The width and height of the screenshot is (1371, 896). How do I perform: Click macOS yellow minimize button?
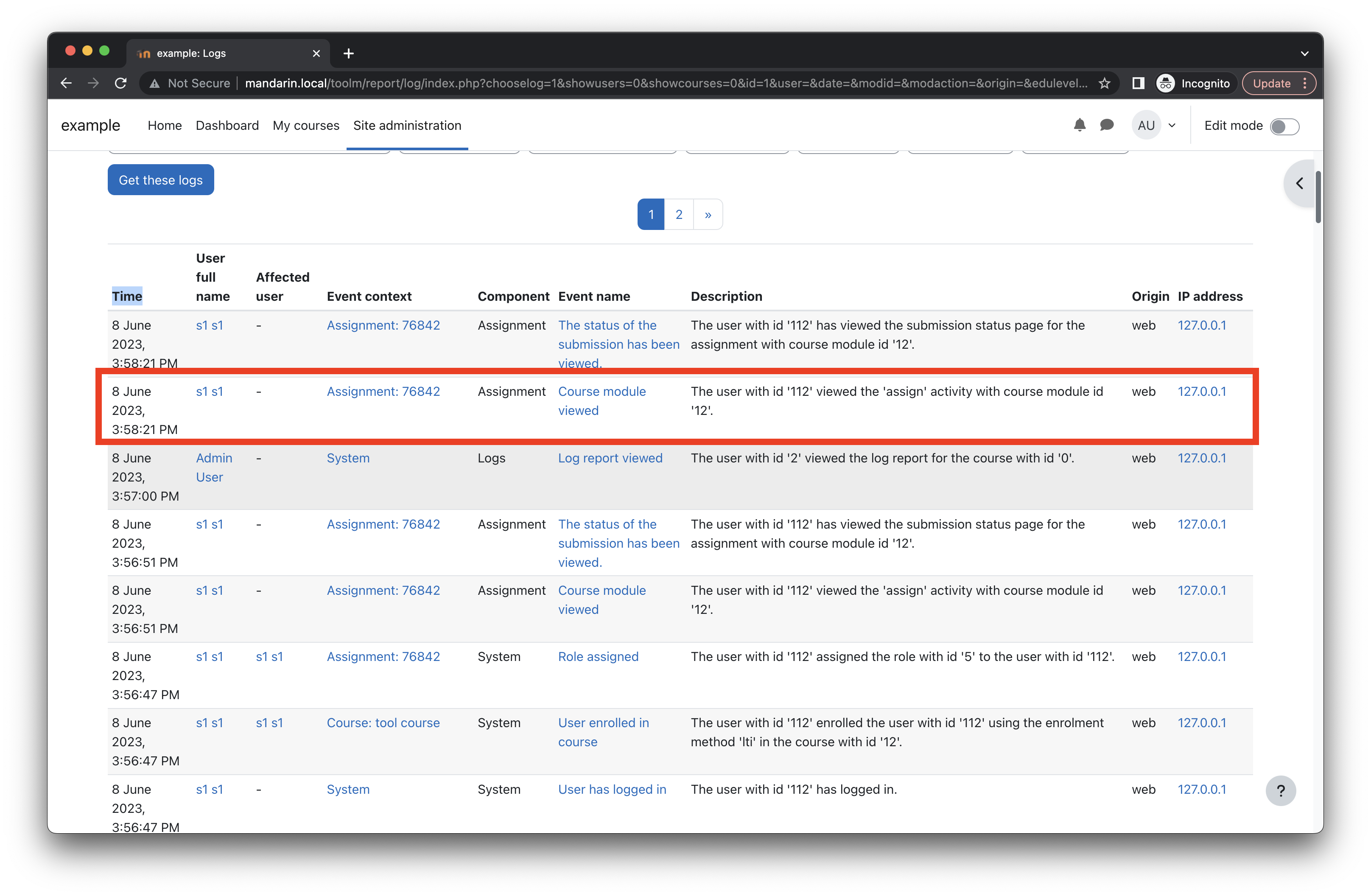tap(87, 51)
